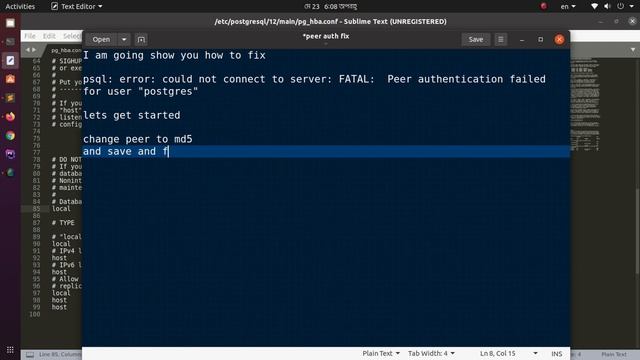The height and width of the screenshot is (360, 640).
Task: Click the Sublime Text minimap
Action: coord(584,104)
